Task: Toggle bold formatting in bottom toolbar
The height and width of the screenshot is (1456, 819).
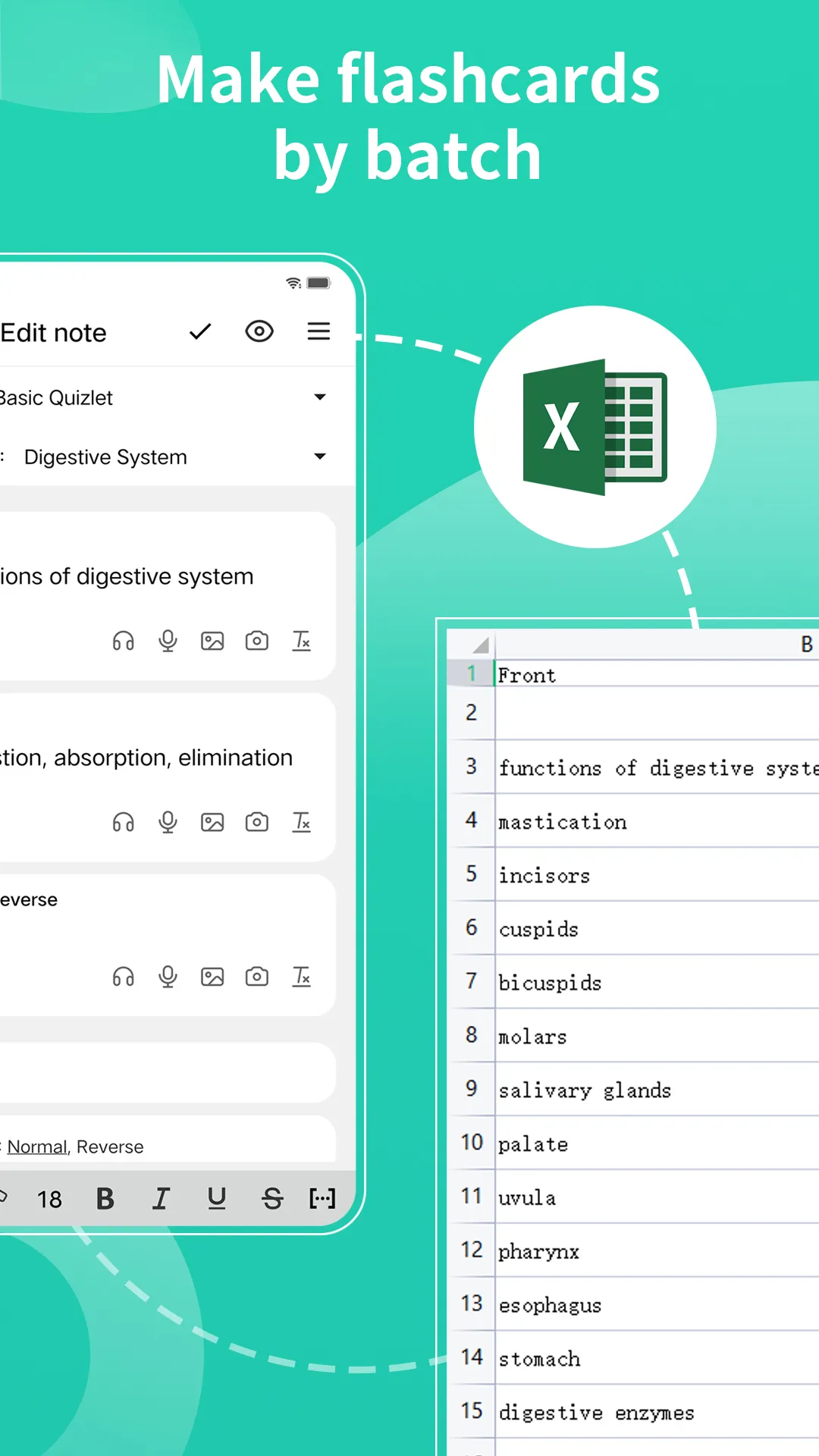Action: click(x=105, y=1198)
